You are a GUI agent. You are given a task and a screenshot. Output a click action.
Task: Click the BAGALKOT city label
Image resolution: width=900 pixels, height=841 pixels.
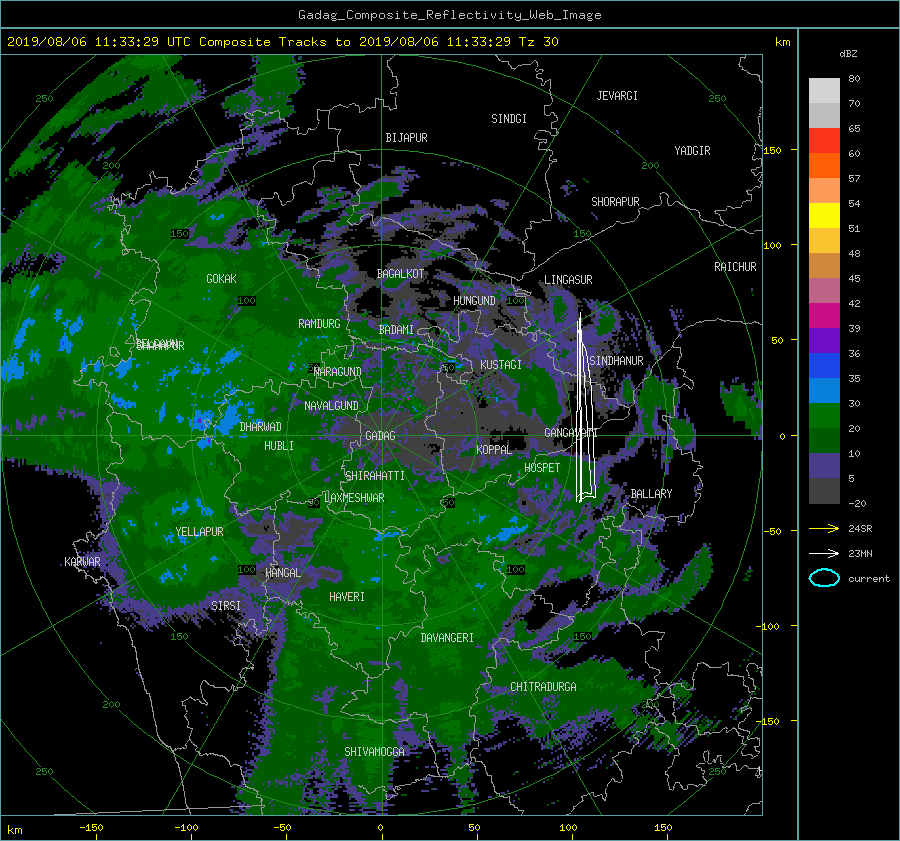click(400, 274)
